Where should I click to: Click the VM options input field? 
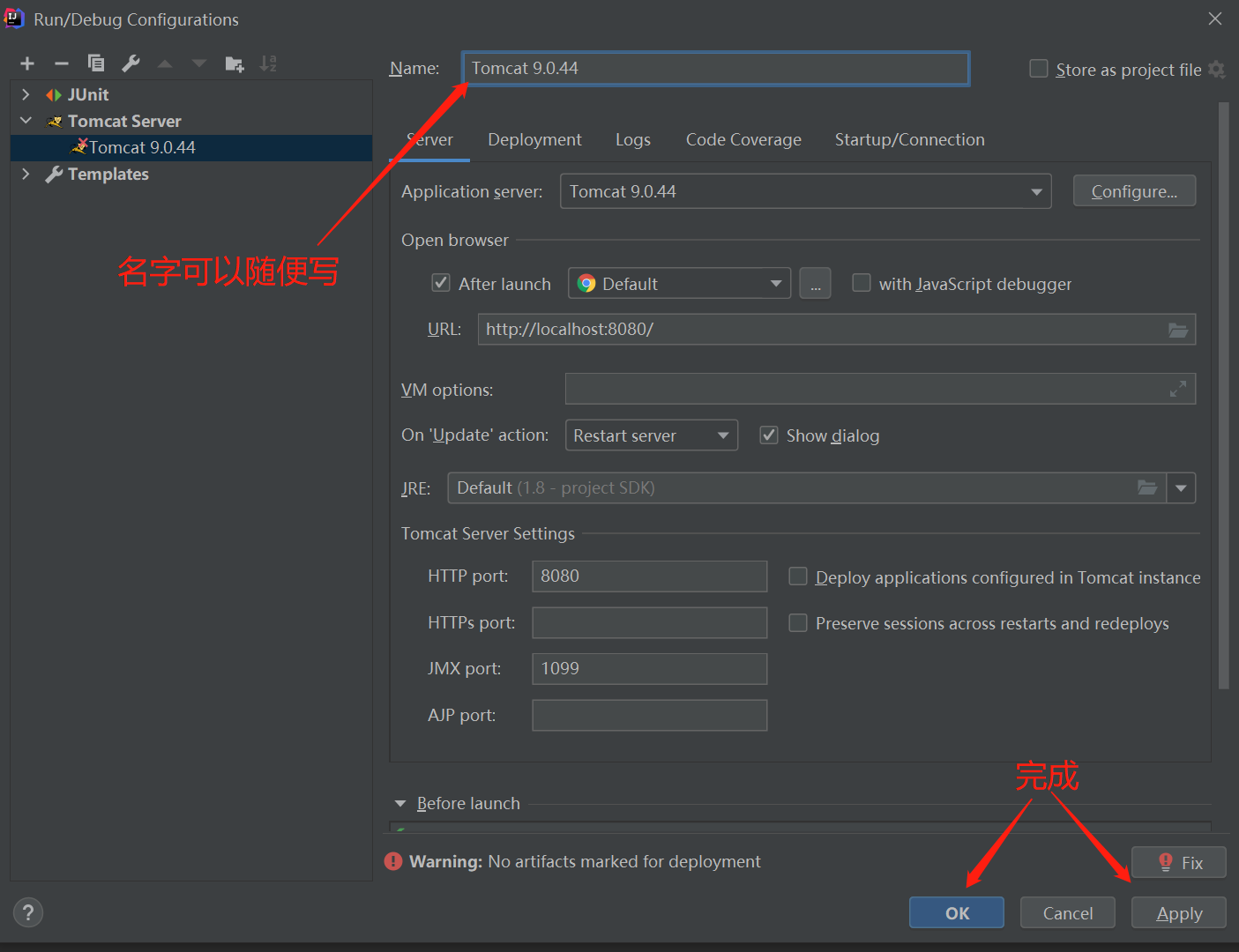coord(880,389)
